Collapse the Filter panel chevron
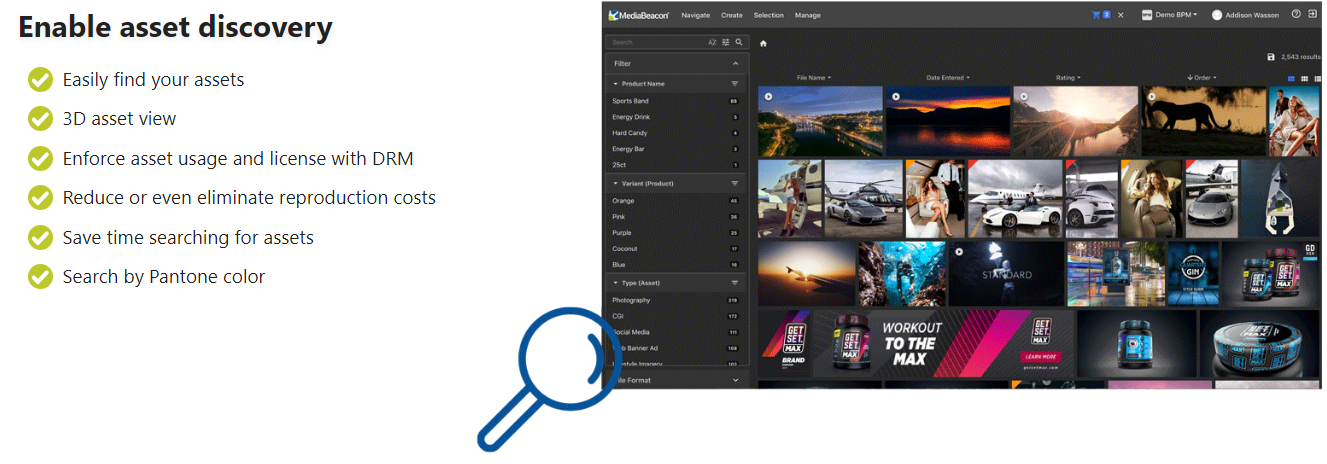Image resolution: width=1327 pixels, height=464 pixels. (x=735, y=63)
